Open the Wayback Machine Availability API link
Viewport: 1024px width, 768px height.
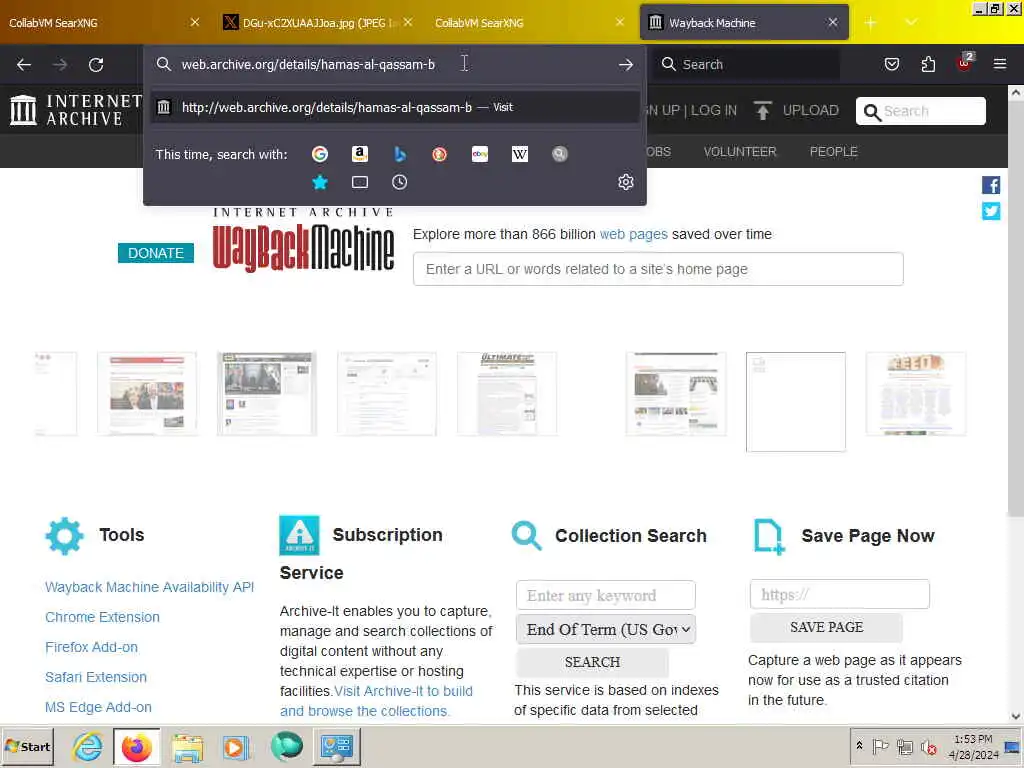click(x=150, y=587)
